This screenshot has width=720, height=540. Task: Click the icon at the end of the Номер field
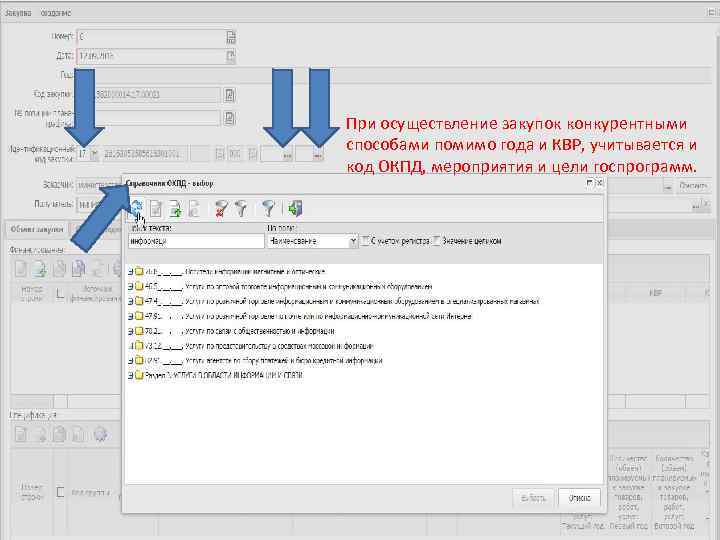click(x=231, y=37)
